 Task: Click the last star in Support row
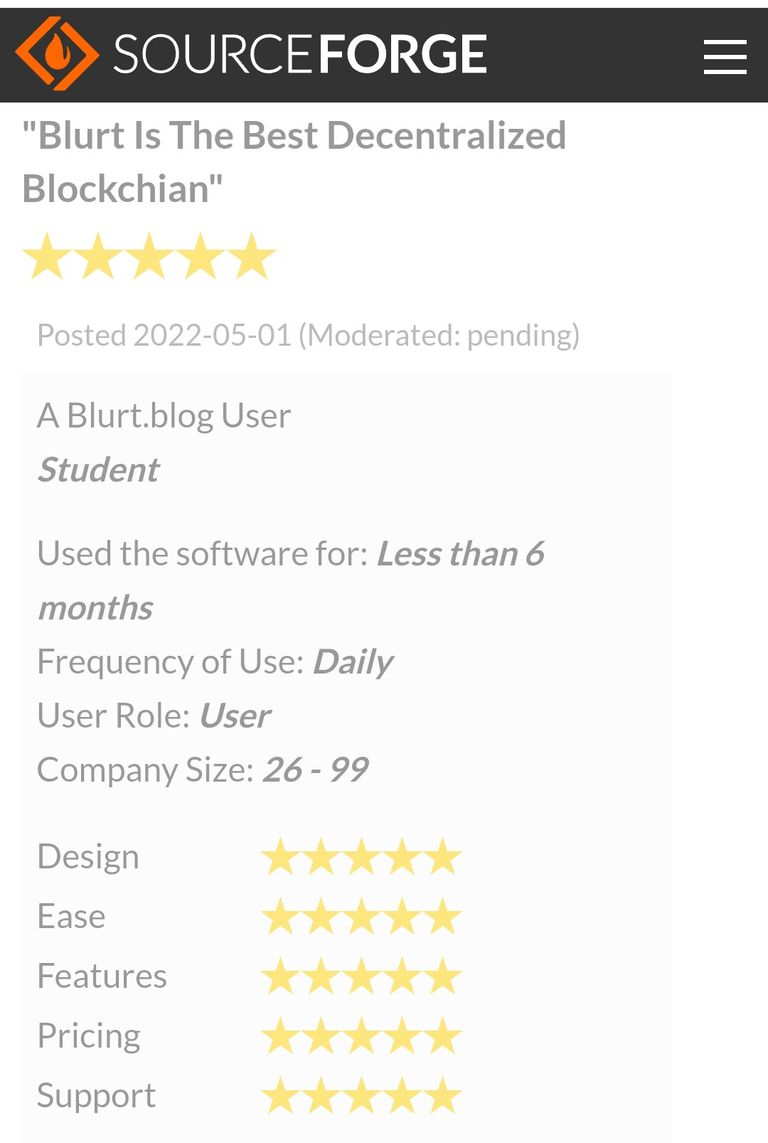(x=442, y=1096)
